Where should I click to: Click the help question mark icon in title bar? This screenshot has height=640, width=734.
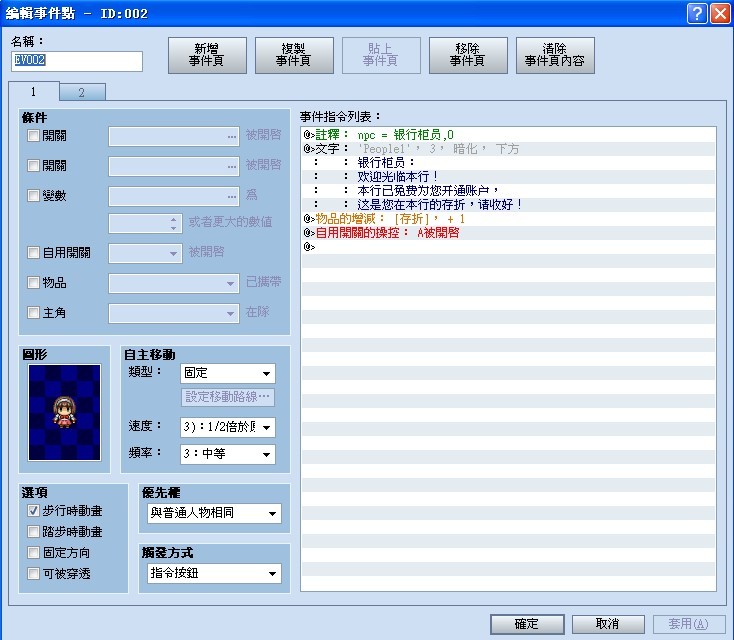pyautogui.click(x=697, y=13)
